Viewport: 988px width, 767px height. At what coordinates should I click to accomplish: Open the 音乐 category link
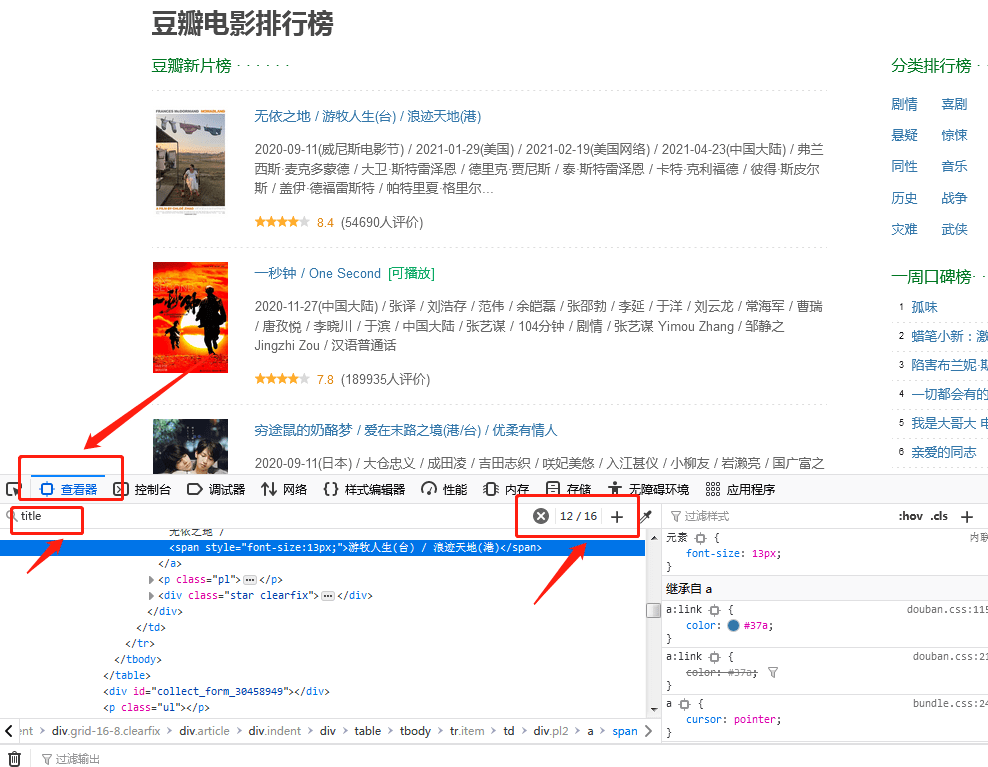coord(954,166)
